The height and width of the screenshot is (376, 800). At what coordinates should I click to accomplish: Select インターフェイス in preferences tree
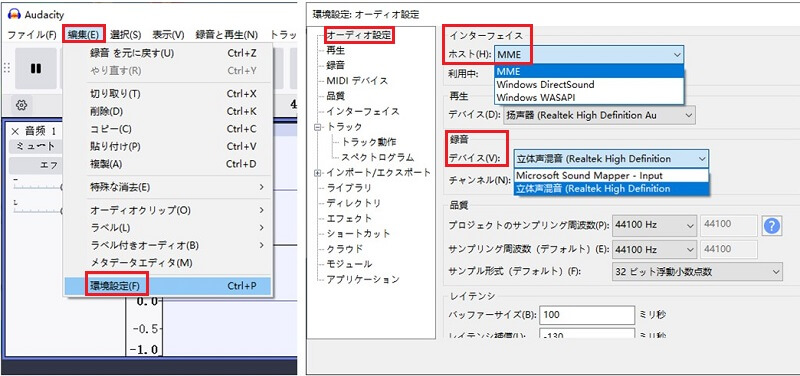click(x=363, y=111)
